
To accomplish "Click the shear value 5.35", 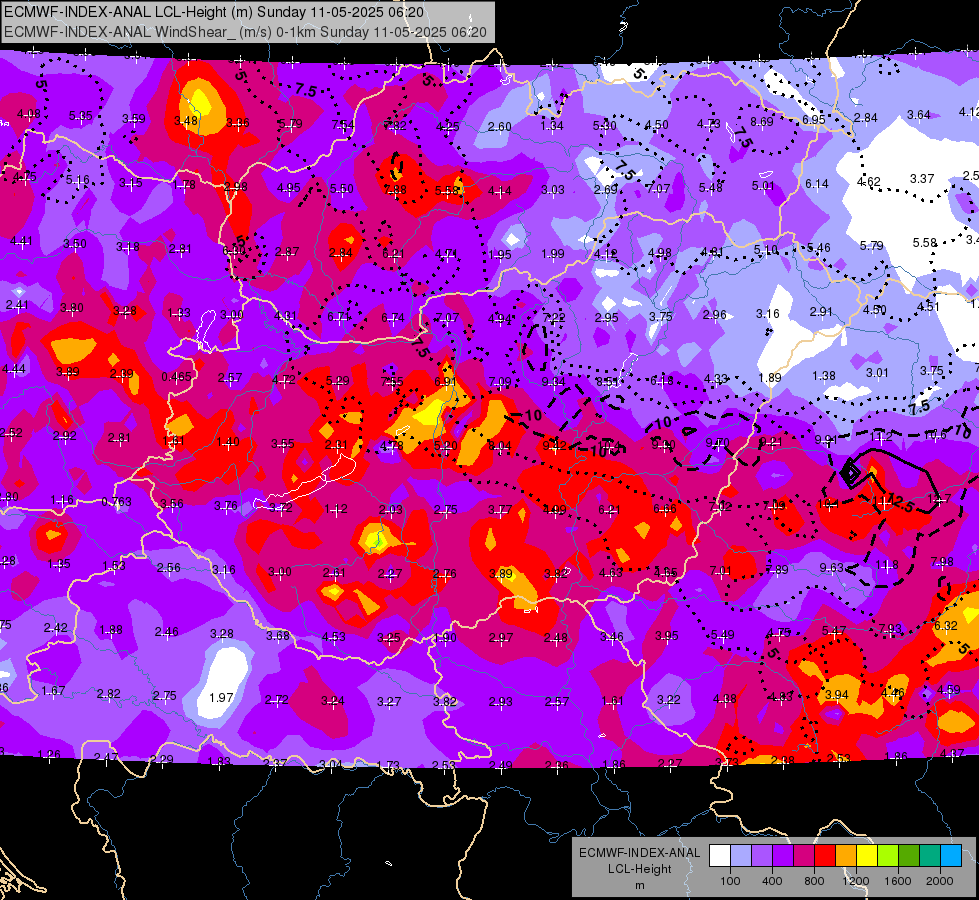I will pos(81,116).
